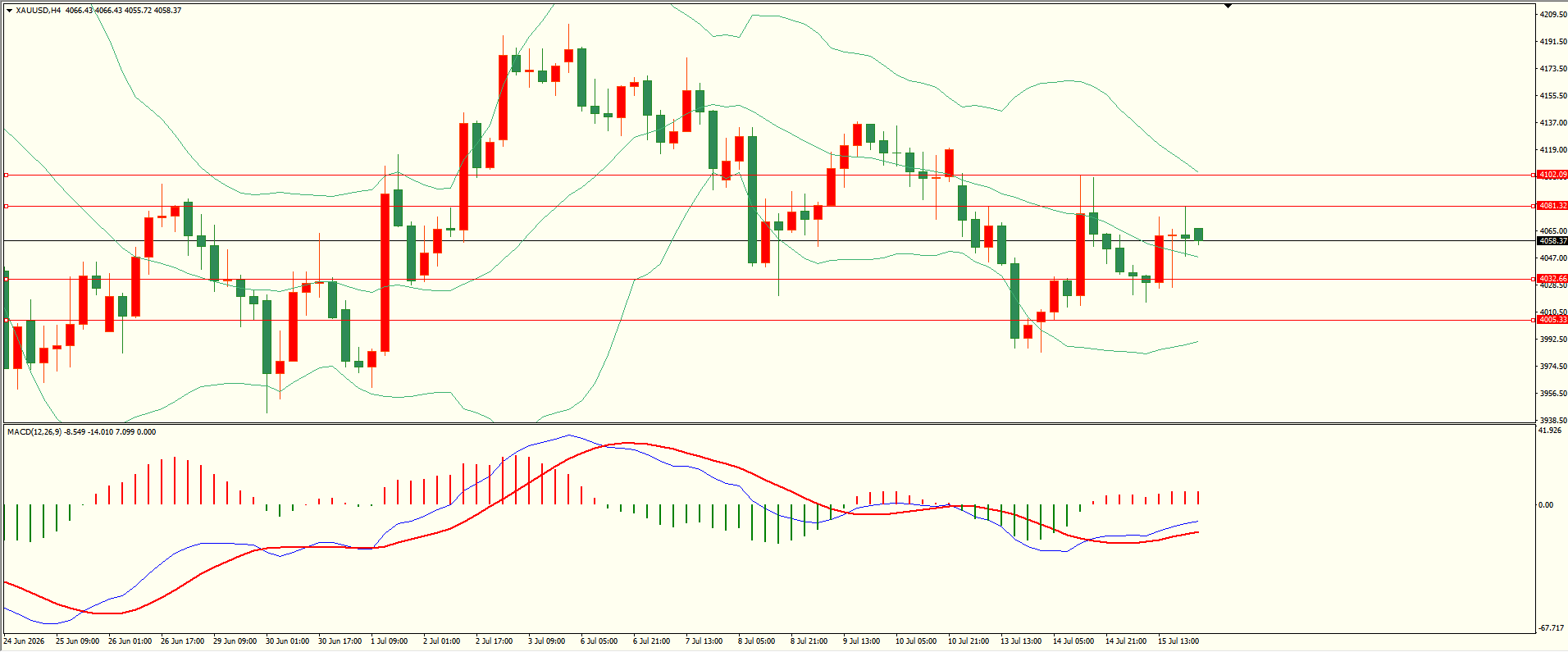Click the 15 Jul 13:00 time axis label
Image resolution: width=1568 pixels, height=652 pixels.
point(1178,641)
